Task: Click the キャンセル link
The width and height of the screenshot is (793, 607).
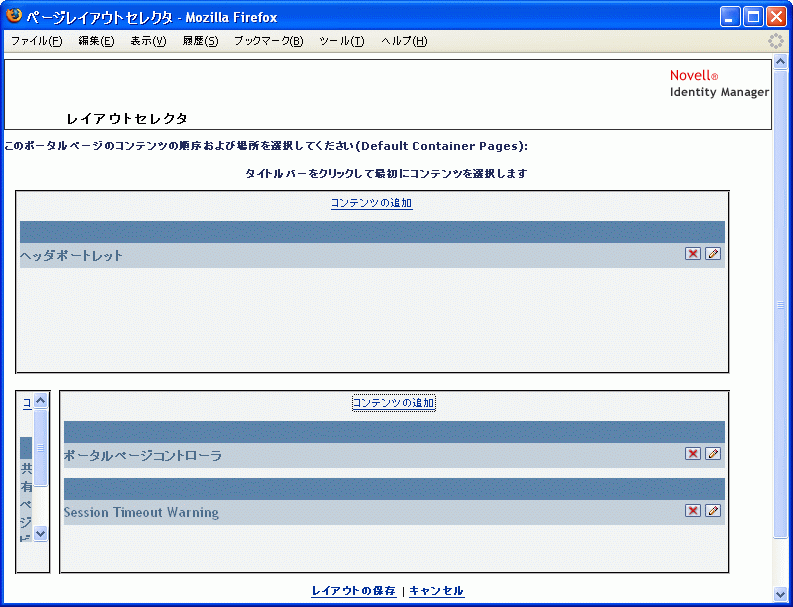Action: pyautogui.click(x=436, y=591)
